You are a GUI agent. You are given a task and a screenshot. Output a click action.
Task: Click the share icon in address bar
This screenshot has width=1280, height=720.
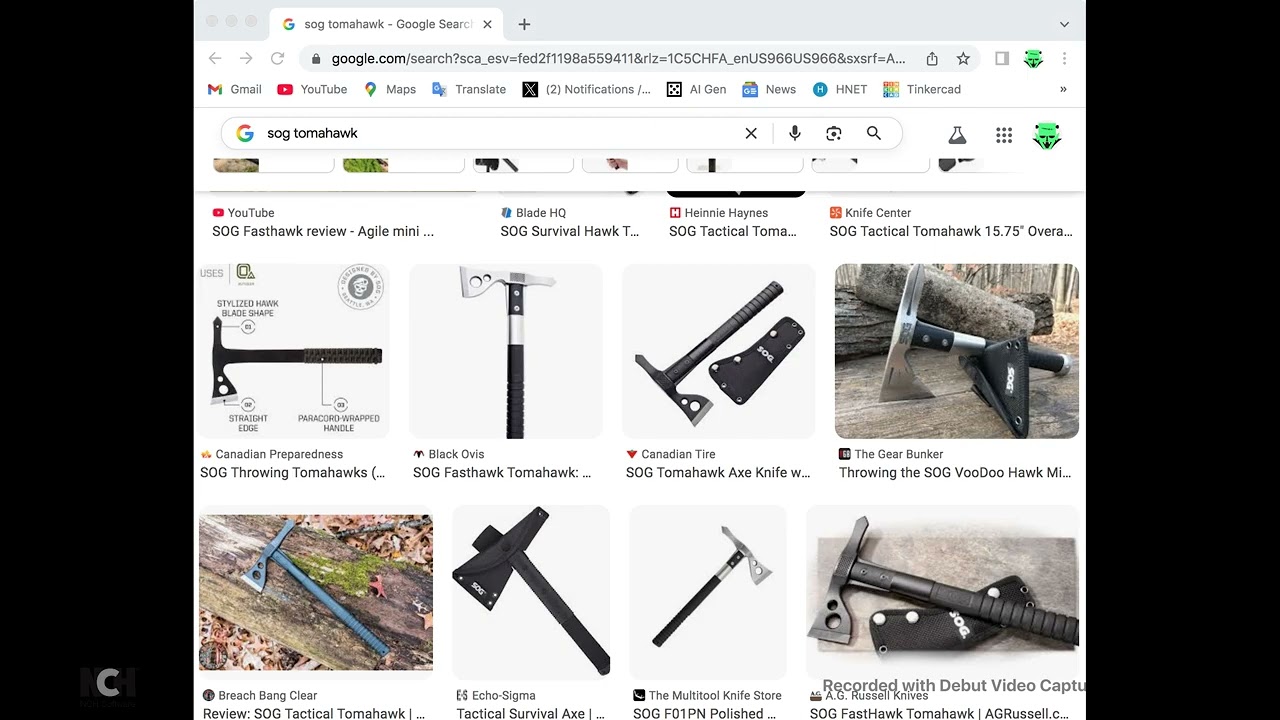[x=932, y=59]
